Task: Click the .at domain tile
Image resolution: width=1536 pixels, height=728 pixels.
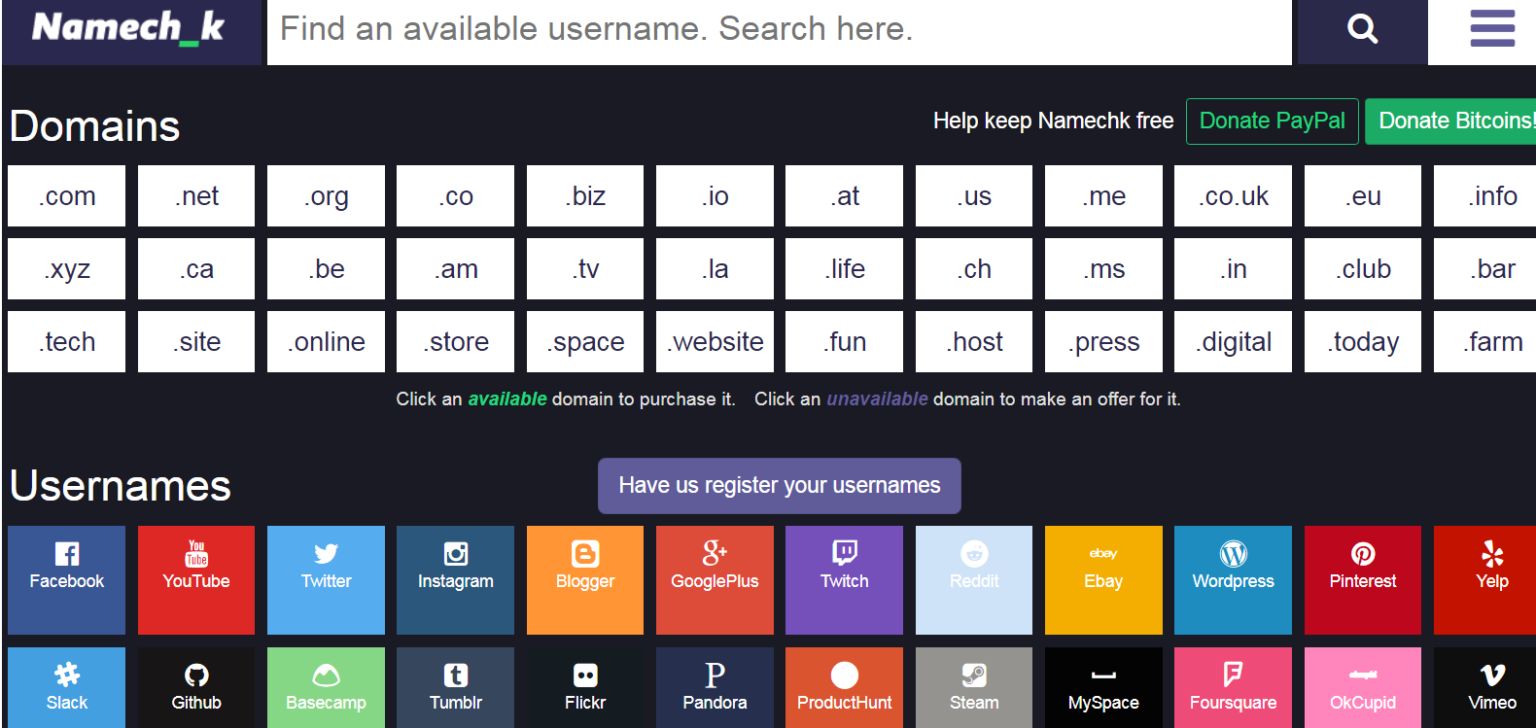Action: 844,196
